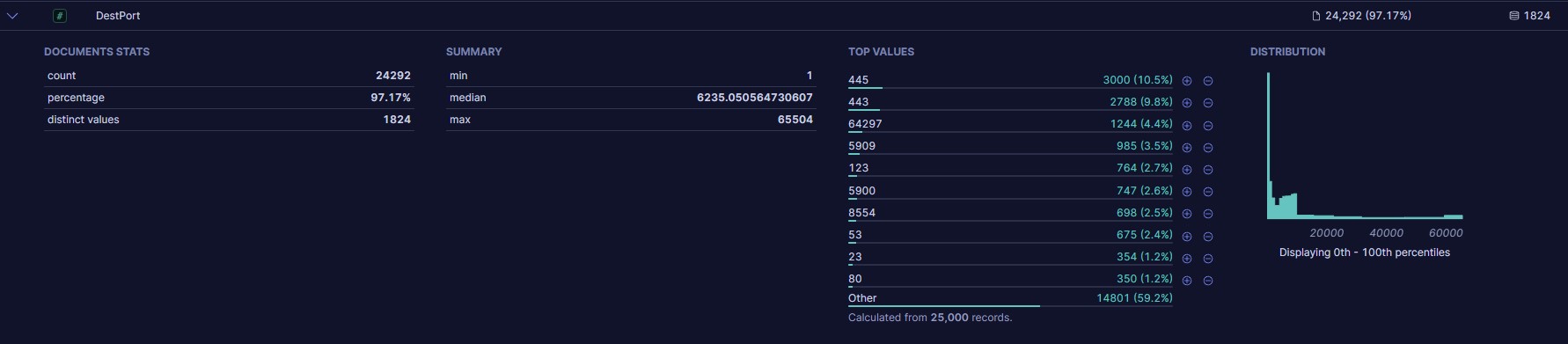The width and height of the screenshot is (1568, 344).
Task: Filter for value 123 with plus icon
Action: [x=1187, y=170]
